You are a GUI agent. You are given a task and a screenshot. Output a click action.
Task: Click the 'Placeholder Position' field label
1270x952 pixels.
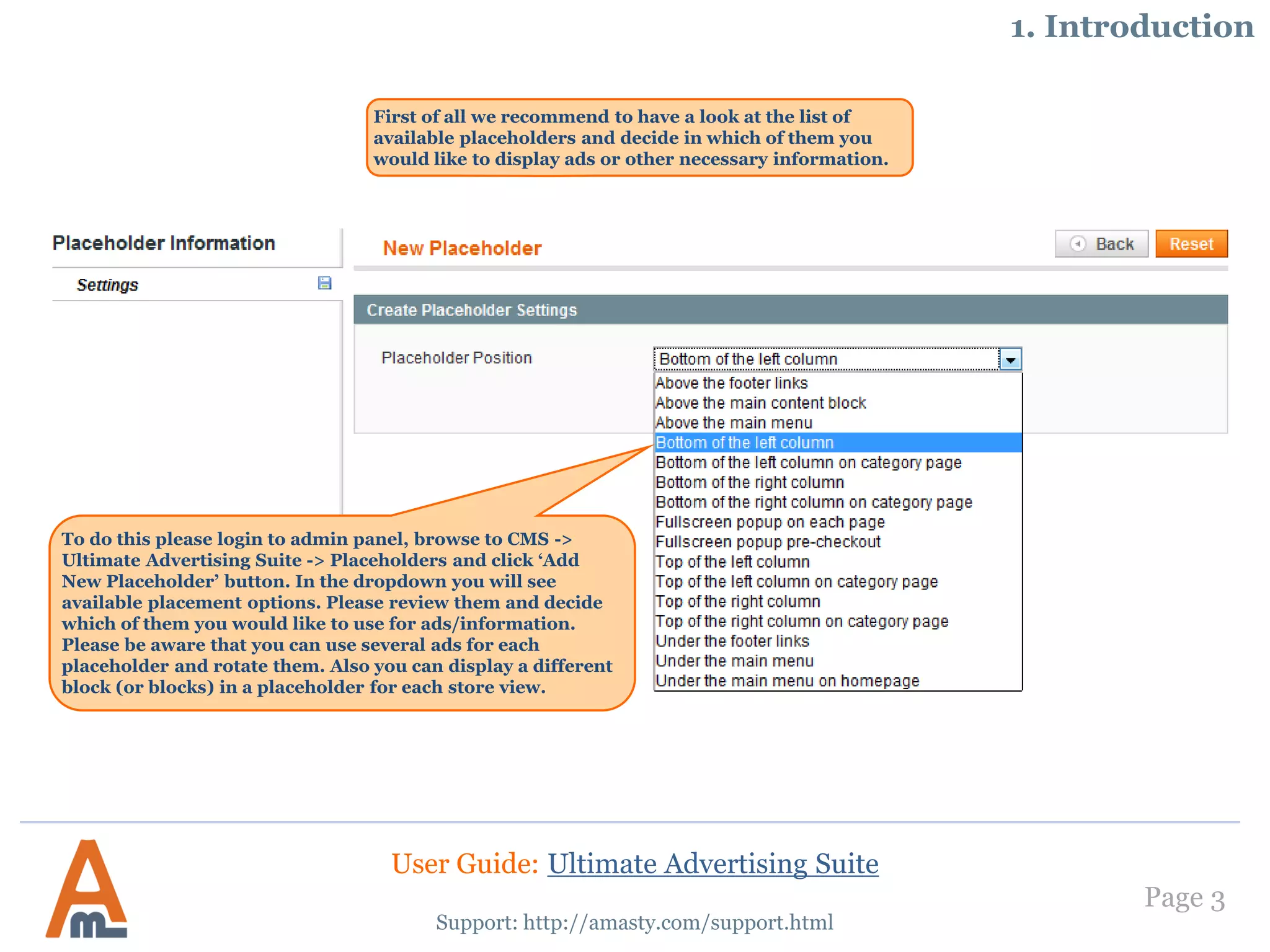tap(456, 358)
